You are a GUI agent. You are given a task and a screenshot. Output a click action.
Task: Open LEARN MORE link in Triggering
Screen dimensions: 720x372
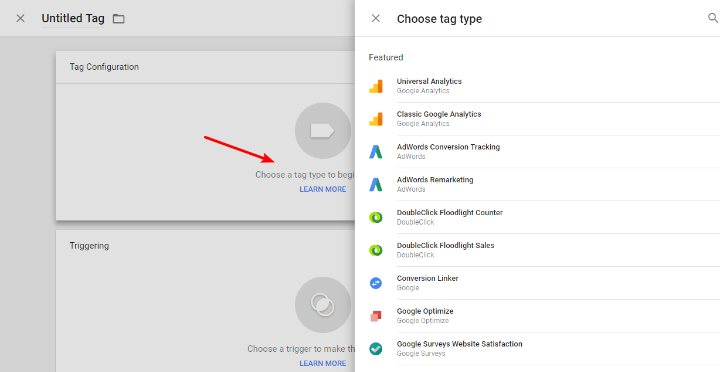323,363
